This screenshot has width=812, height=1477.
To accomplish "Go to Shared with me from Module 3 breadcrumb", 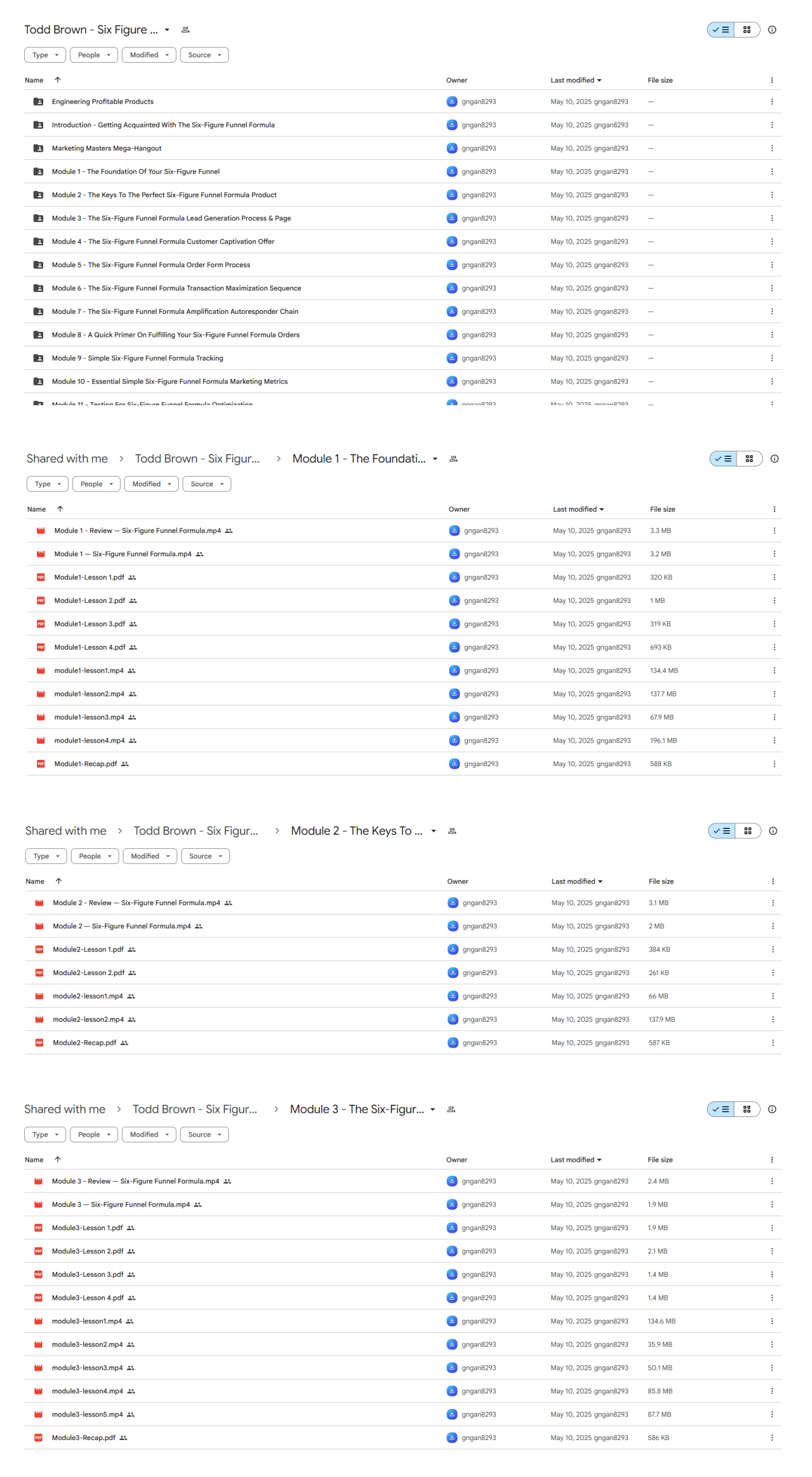I will point(65,1109).
